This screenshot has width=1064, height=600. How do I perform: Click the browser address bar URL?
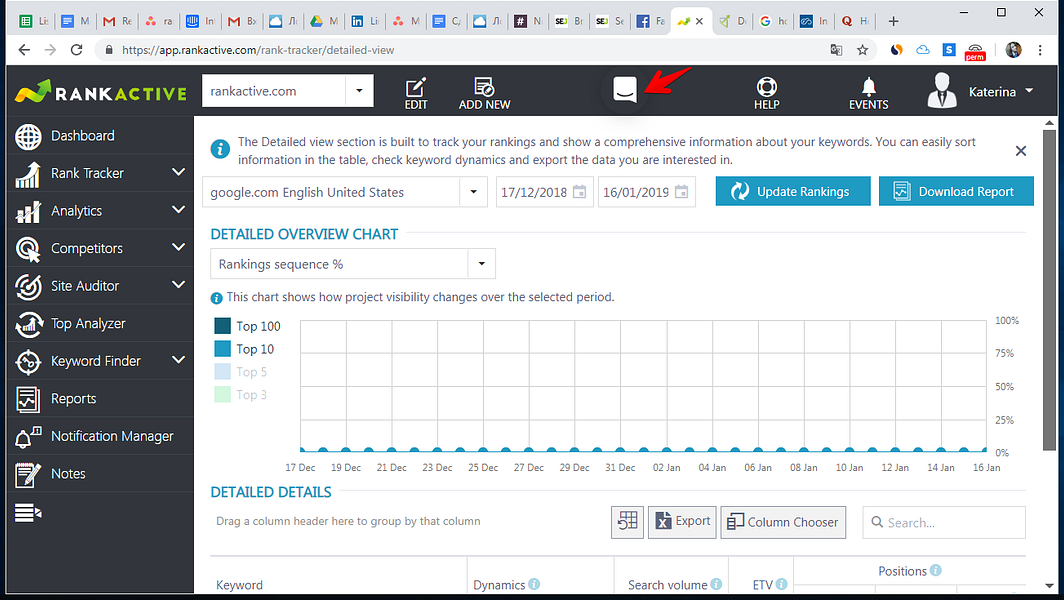258,50
